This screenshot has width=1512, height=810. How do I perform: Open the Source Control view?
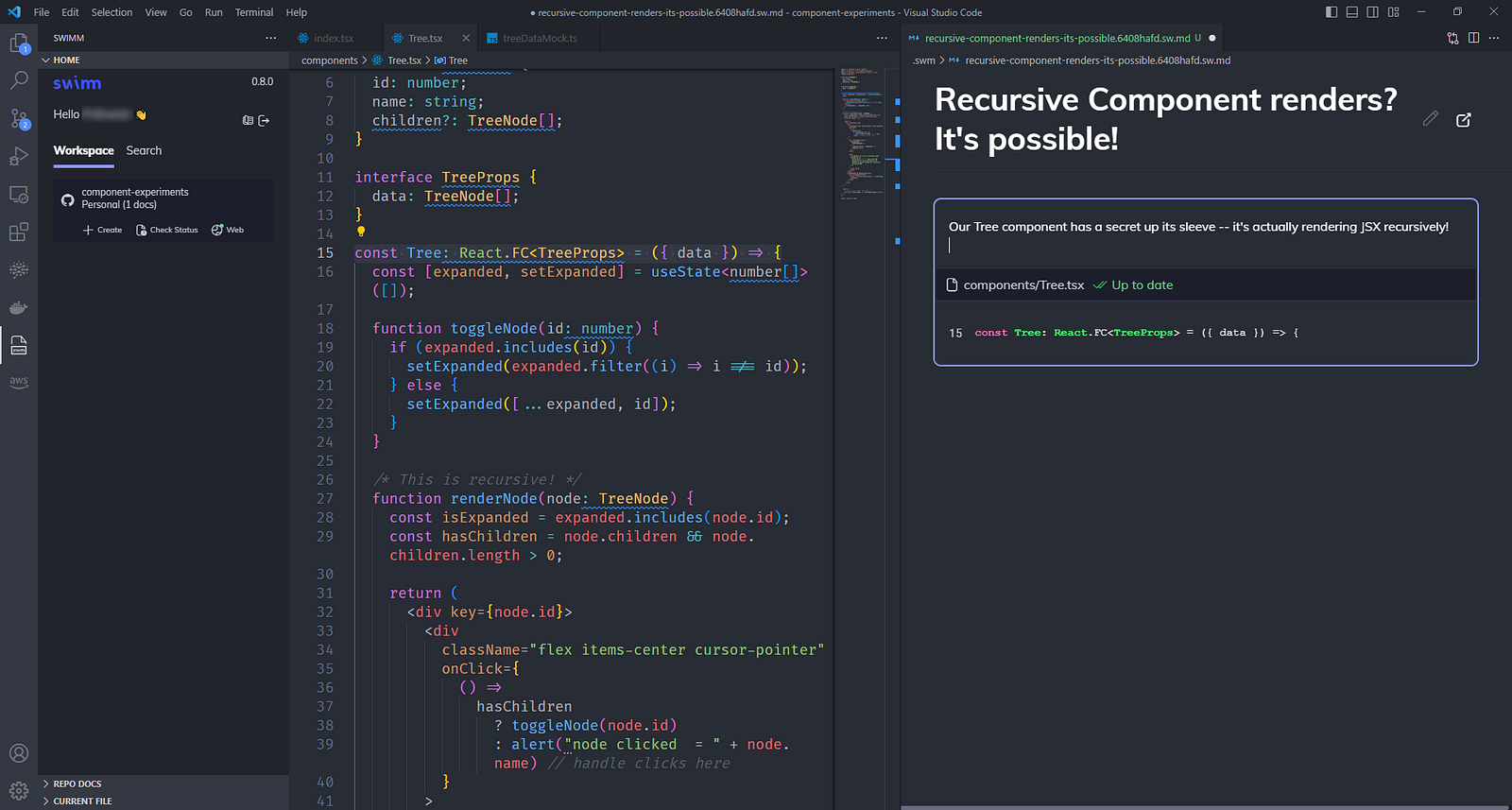18,118
